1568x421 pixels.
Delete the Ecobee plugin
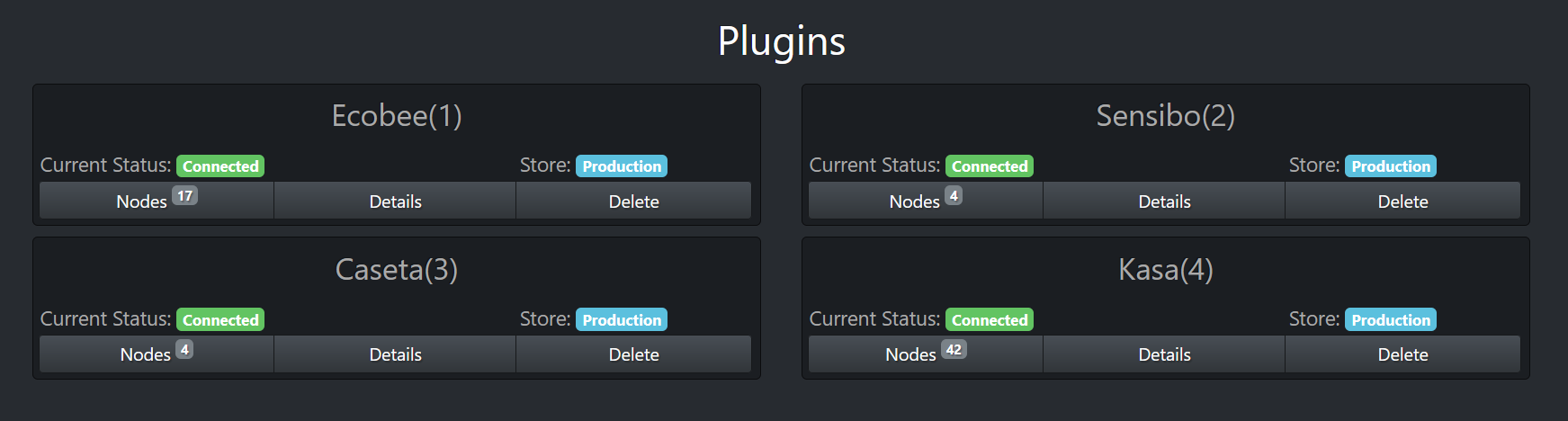tap(633, 201)
